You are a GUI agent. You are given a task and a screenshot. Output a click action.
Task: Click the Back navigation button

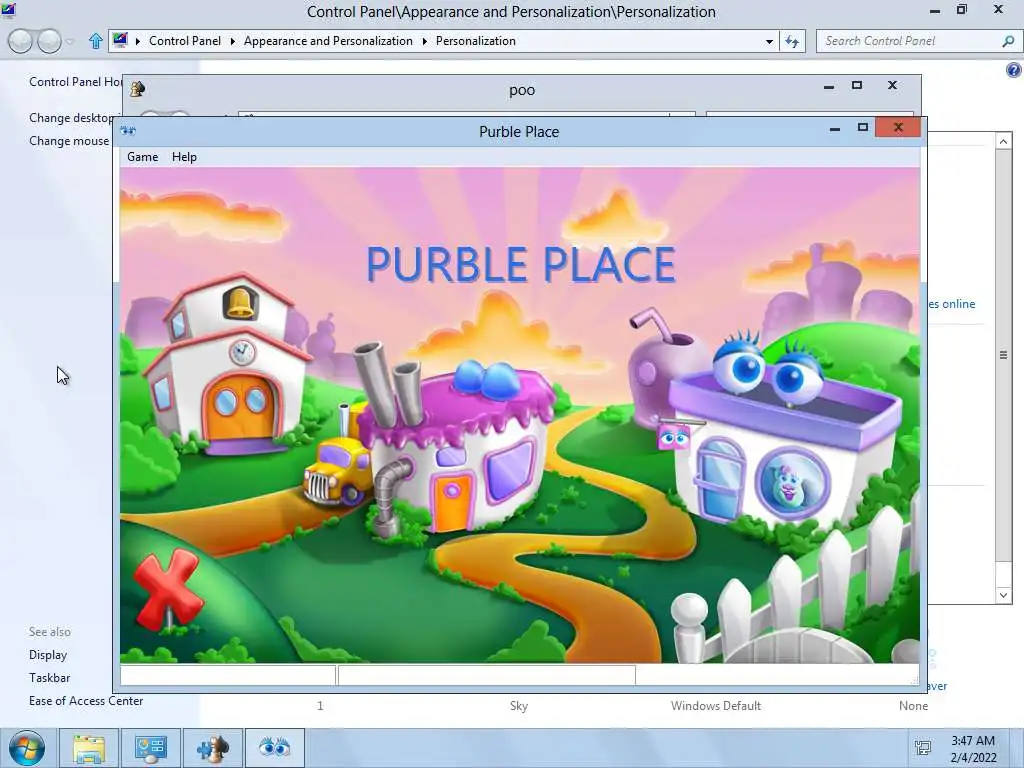20,41
